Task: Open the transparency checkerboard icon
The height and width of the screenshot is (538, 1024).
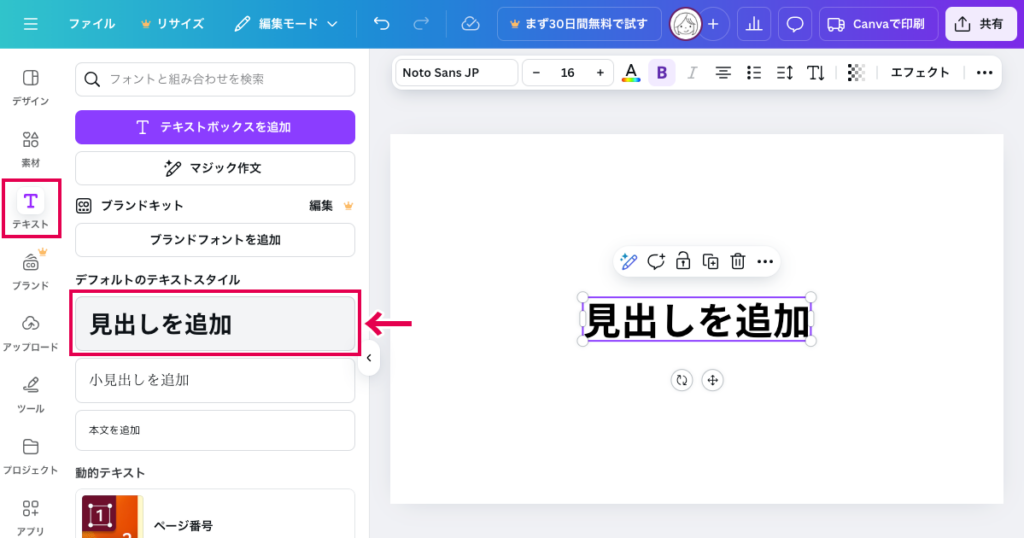Action: pos(855,73)
